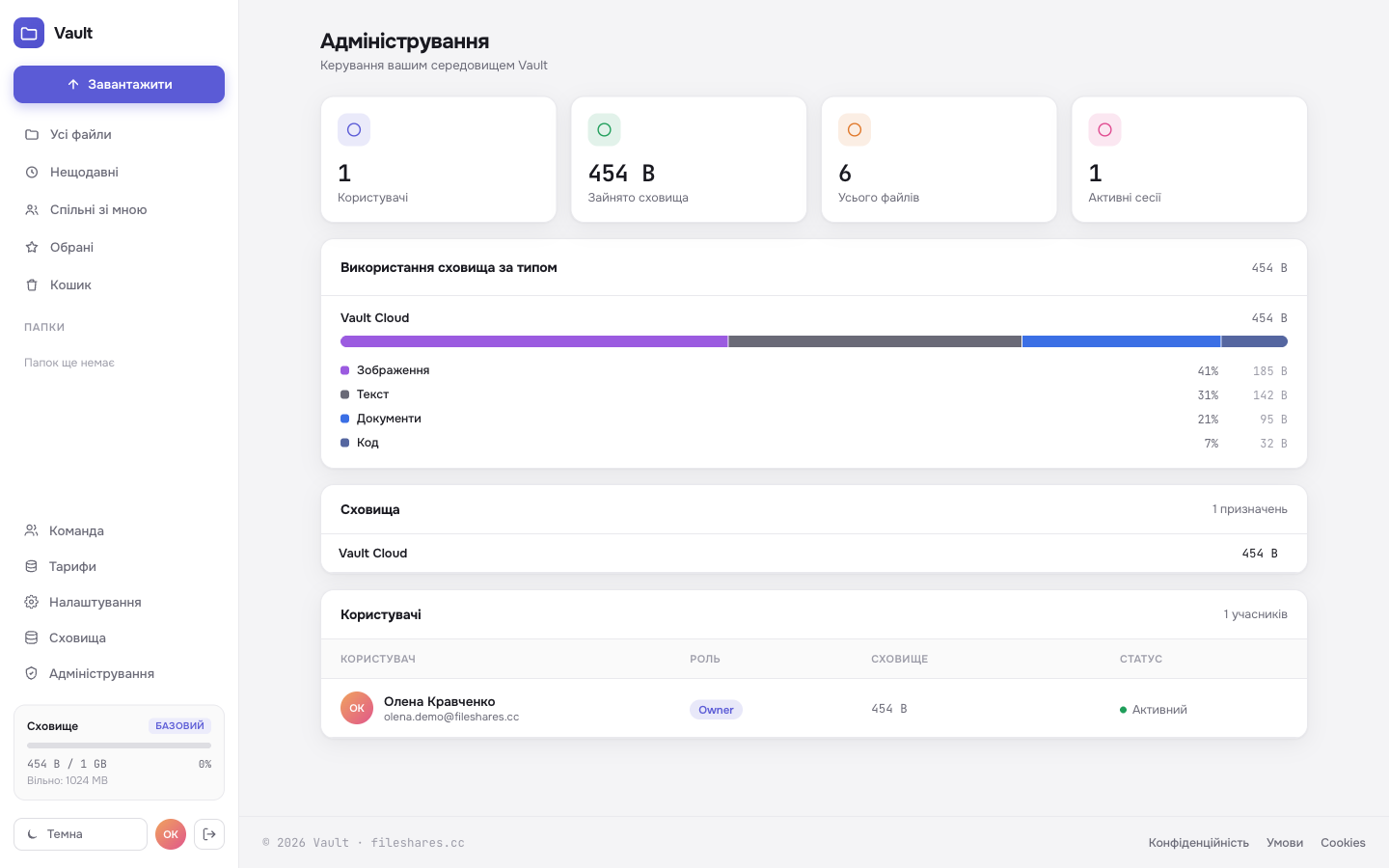1389x868 pixels.
Task: Click the БАЗОВИЙ plan badge
Action: click(179, 725)
